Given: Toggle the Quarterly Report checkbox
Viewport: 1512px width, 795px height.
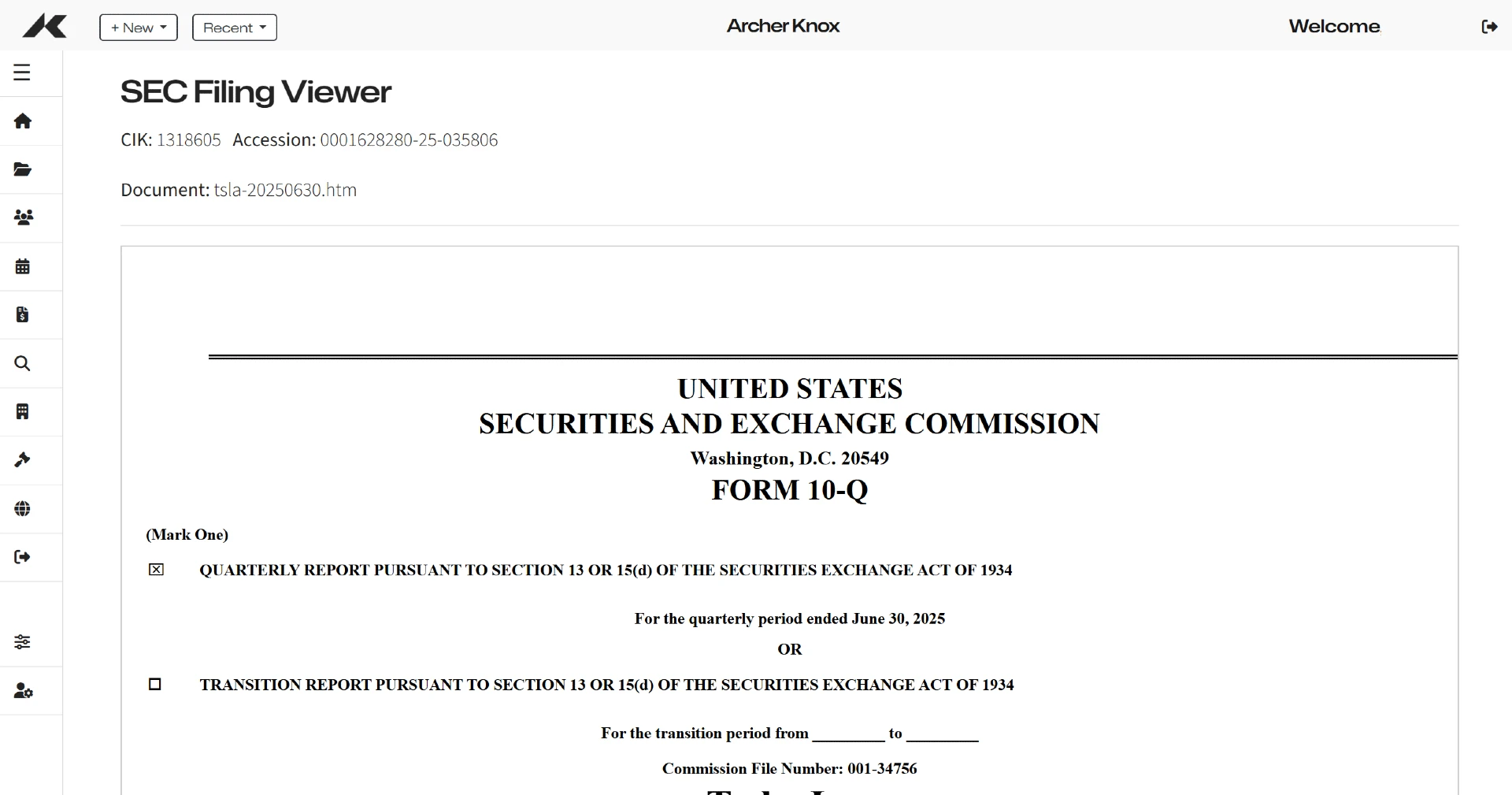Looking at the screenshot, I should click(157, 570).
